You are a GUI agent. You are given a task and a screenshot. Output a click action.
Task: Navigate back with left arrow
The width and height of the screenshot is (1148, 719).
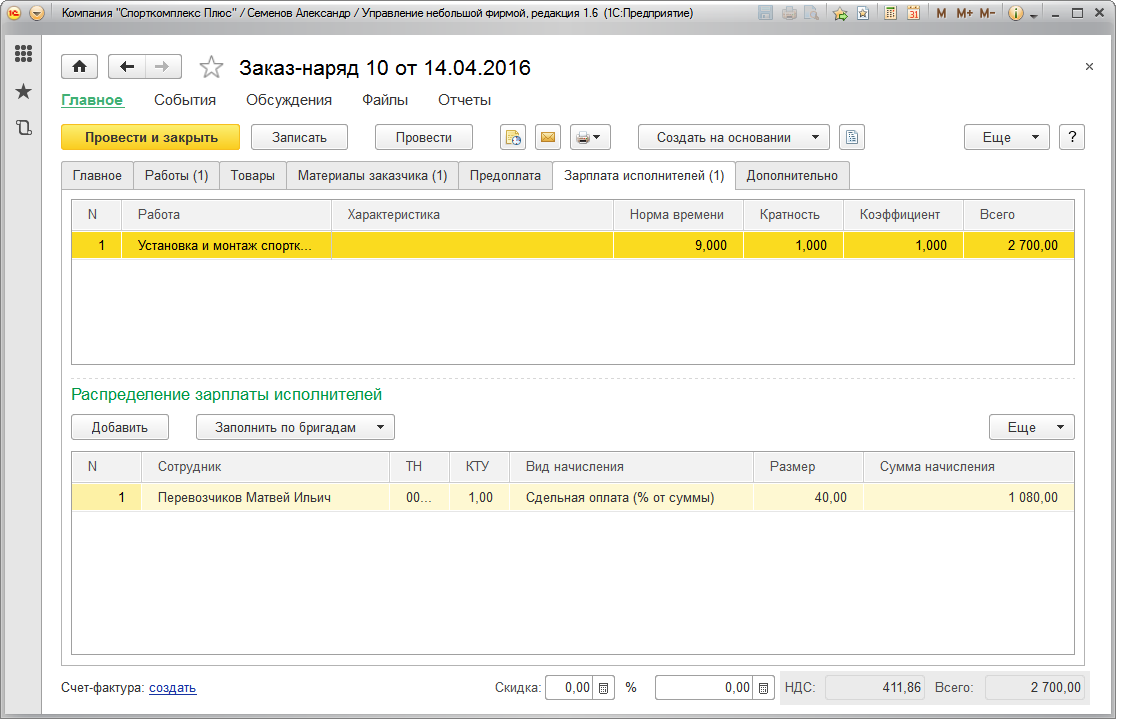127,67
